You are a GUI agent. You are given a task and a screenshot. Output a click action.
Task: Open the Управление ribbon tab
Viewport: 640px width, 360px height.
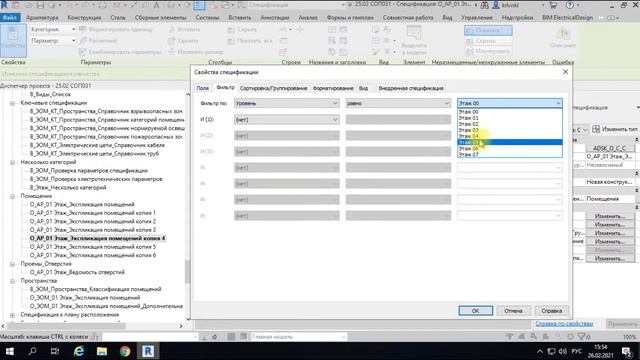(x=477, y=18)
